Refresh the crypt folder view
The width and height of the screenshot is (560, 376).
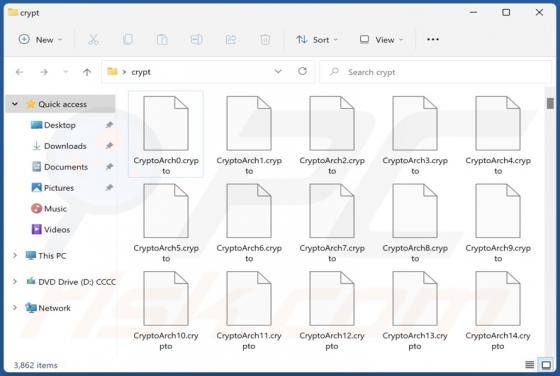[302, 71]
